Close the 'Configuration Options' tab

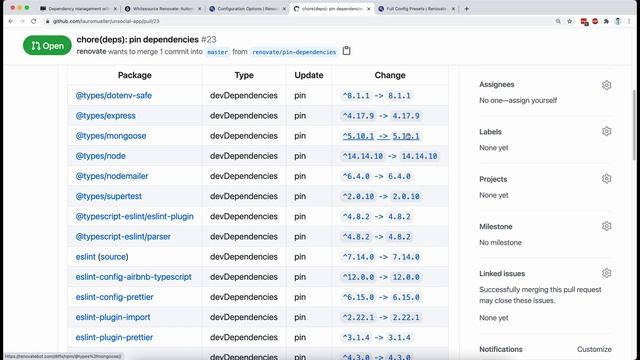click(284, 9)
